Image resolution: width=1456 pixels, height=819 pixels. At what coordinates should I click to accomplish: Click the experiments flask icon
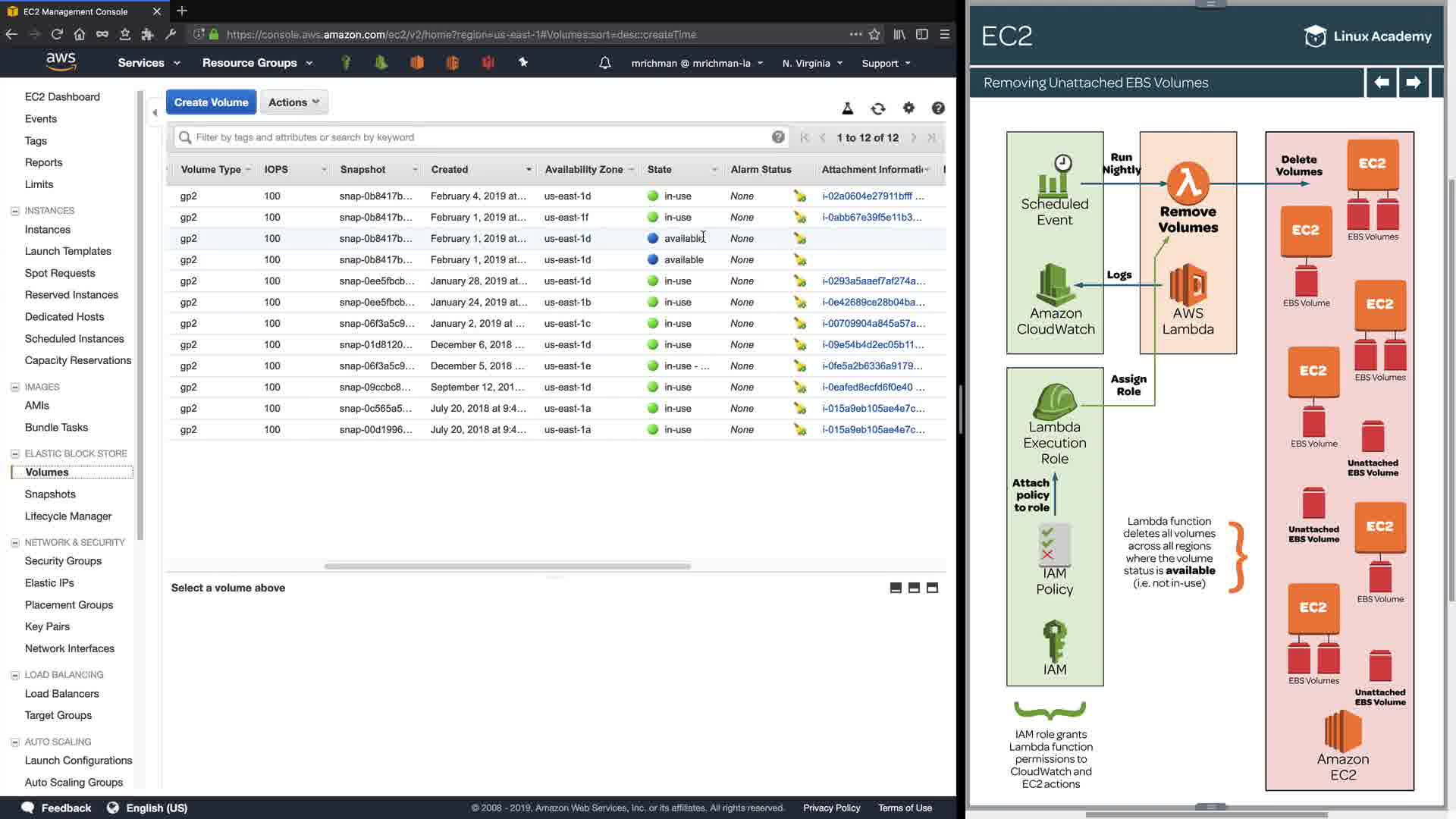[x=848, y=109]
